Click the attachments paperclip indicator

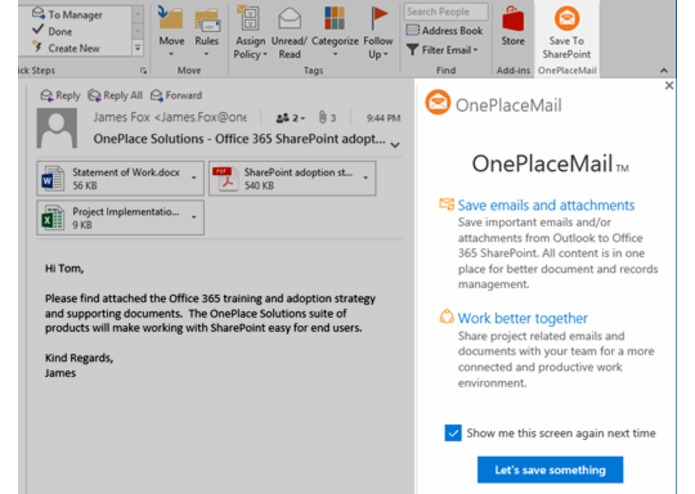point(327,118)
